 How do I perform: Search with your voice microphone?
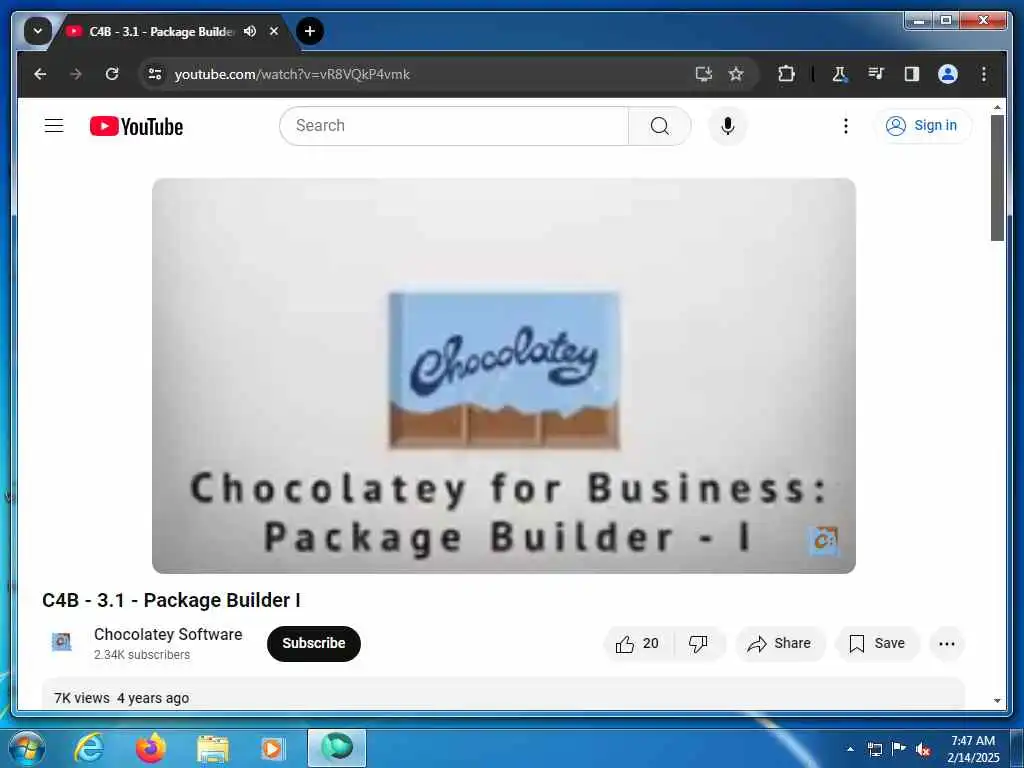(728, 125)
